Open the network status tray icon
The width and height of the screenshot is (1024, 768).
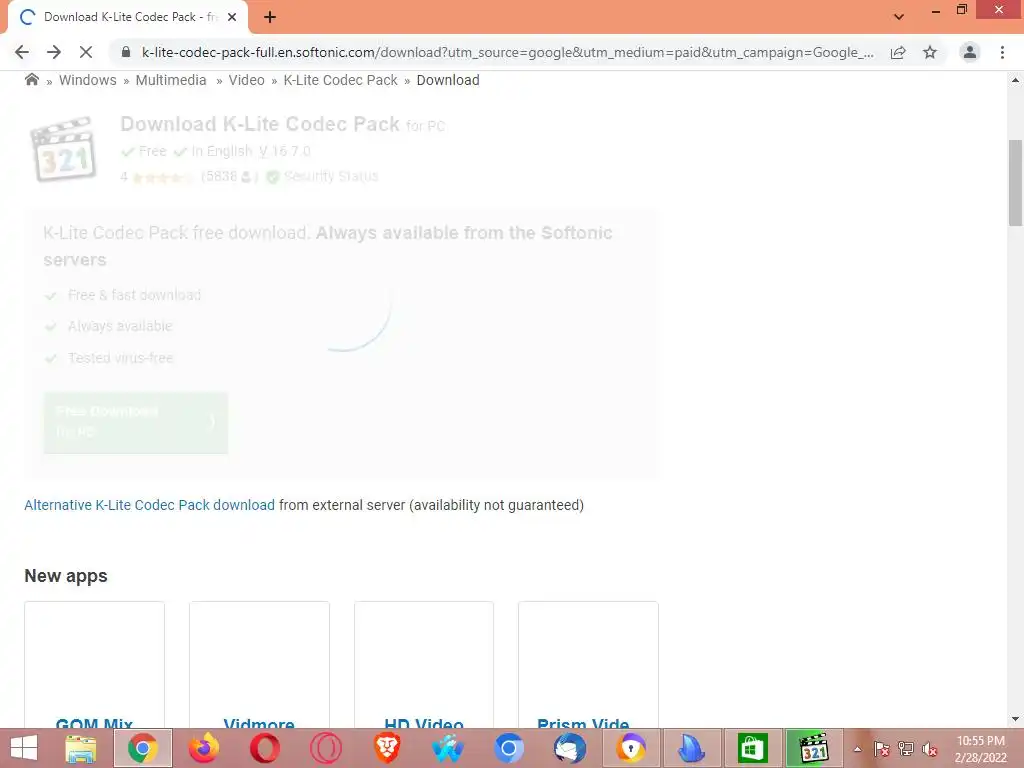pyautogui.click(x=906, y=749)
